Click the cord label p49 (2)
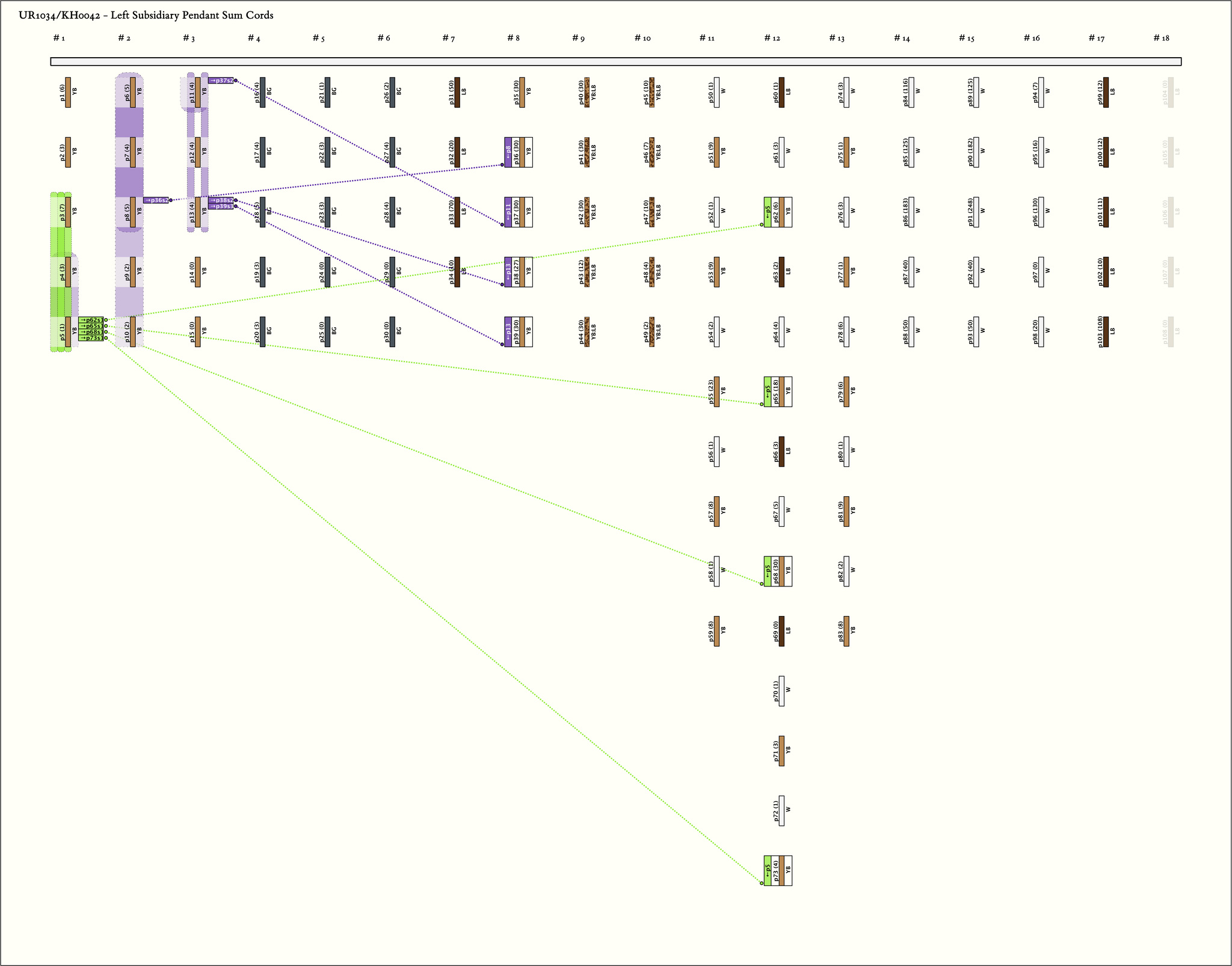 click(x=647, y=332)
